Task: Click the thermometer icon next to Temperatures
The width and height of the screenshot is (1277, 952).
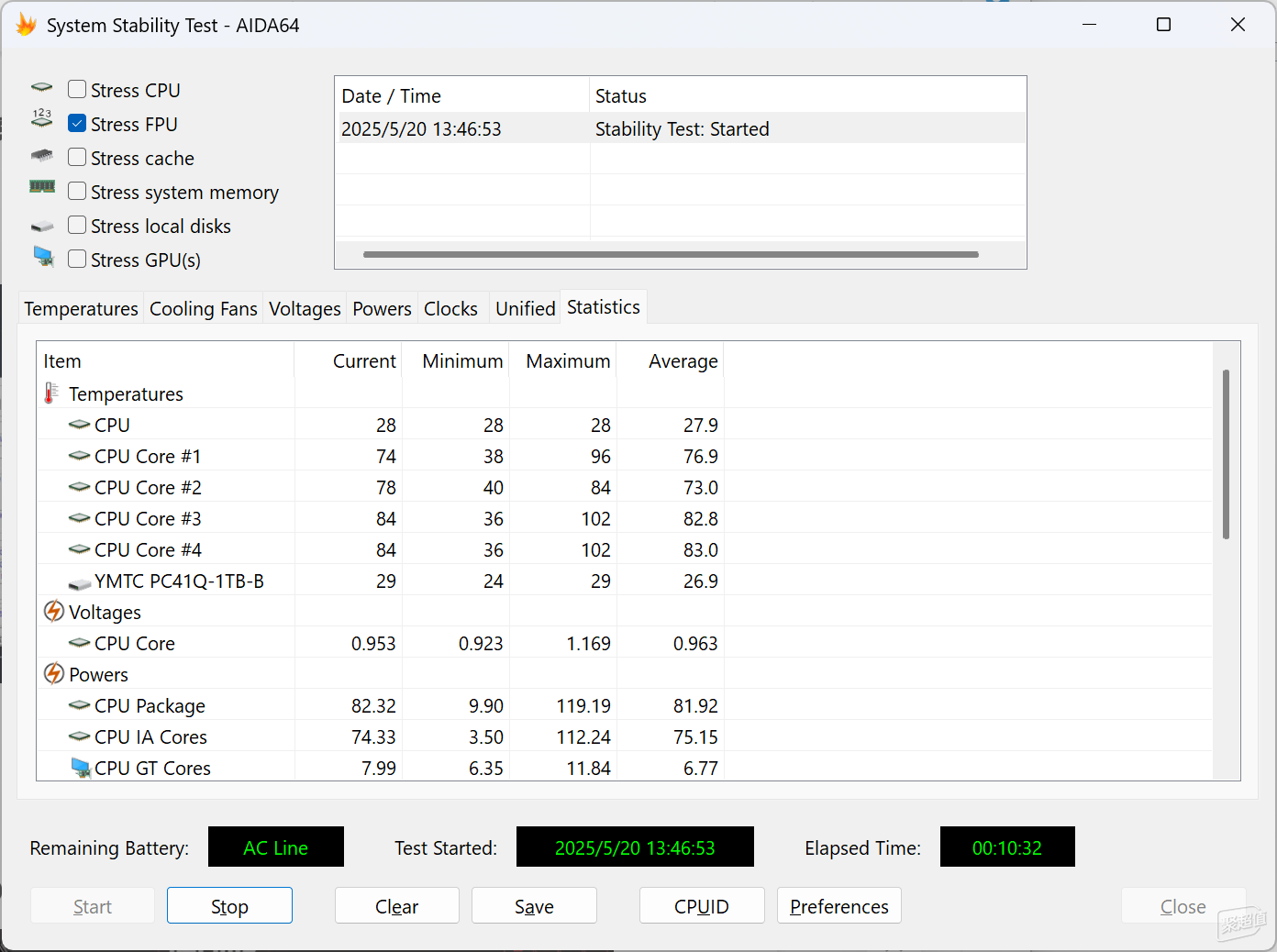Action: pyautogui.click(x=51, y=393)
